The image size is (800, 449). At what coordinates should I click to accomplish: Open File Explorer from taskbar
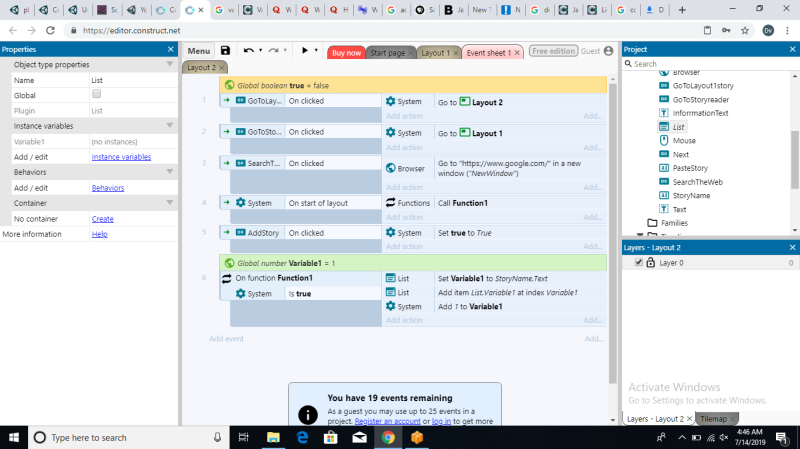tap(273, 437)
